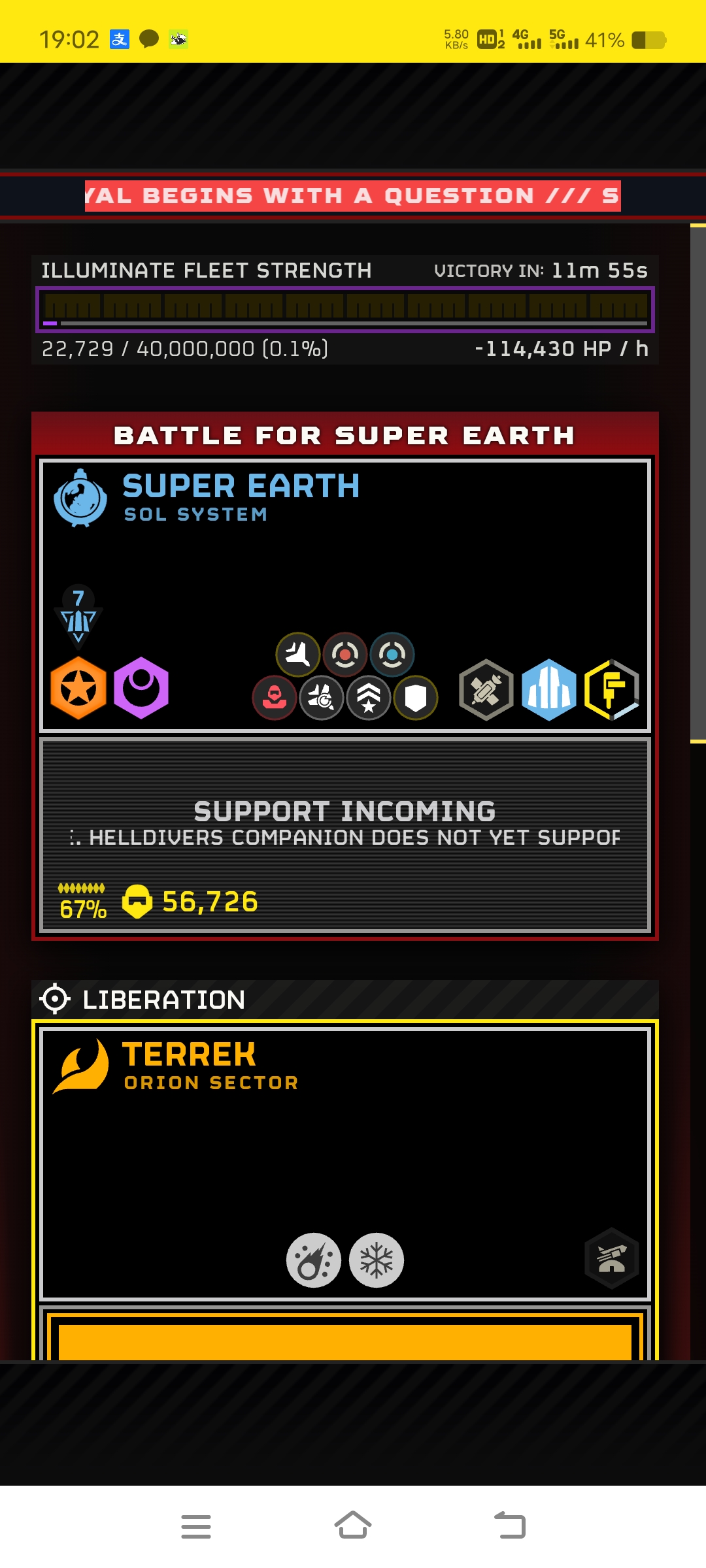
Task: Tap the yellow pipe wrench hexagon icon
Action: (x=612, y=690)
